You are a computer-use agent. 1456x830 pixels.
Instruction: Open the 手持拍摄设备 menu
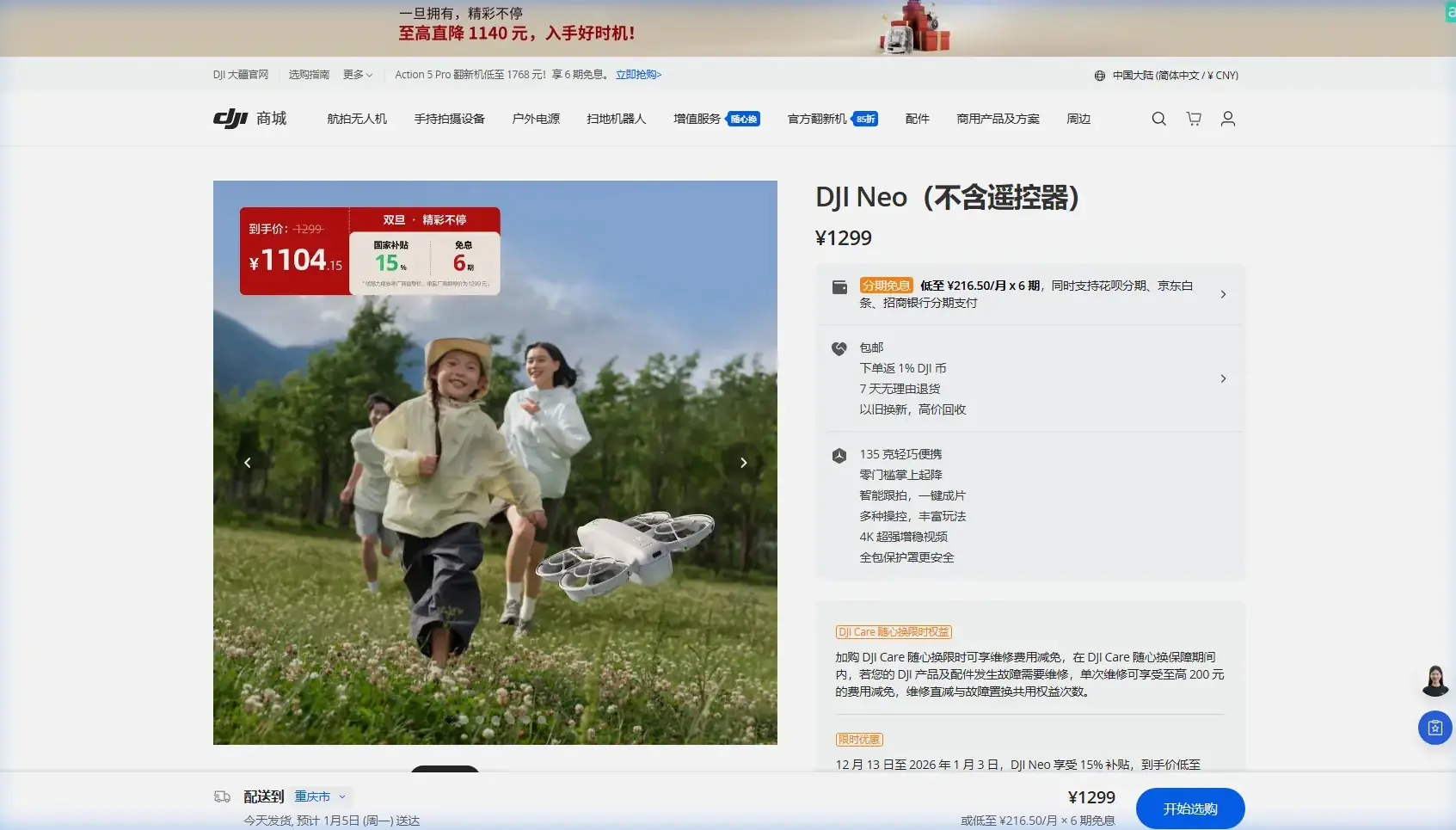click(x=449, y=119)
